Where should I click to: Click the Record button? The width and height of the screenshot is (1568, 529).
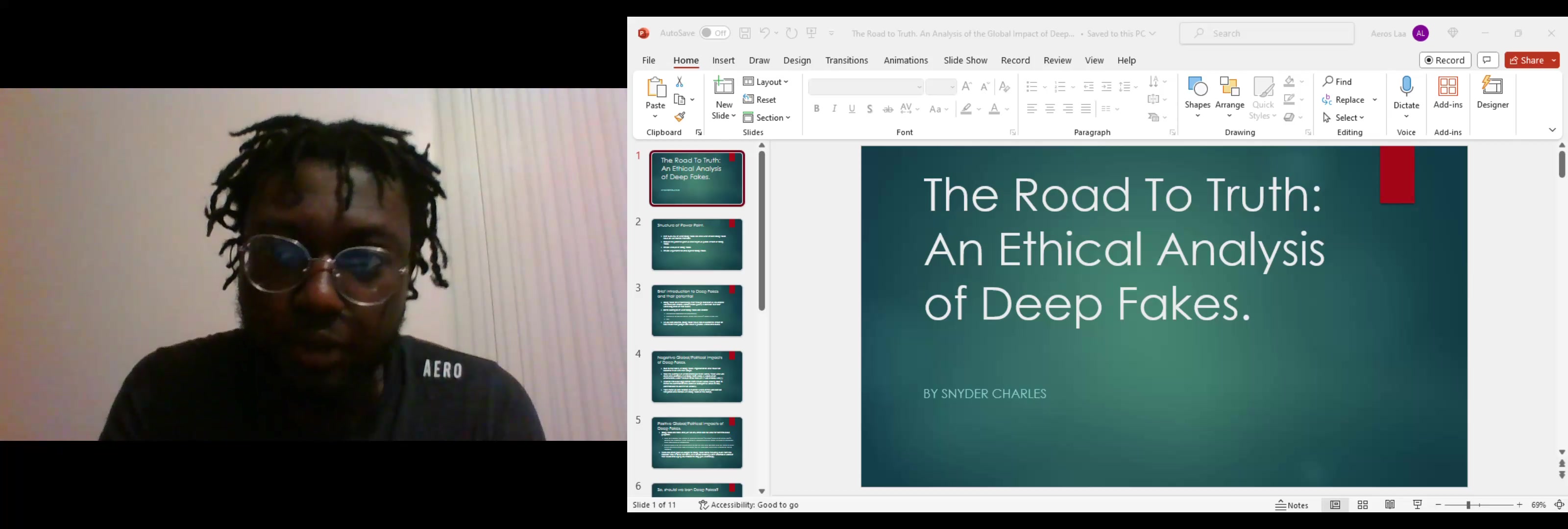coord(1445,60)
